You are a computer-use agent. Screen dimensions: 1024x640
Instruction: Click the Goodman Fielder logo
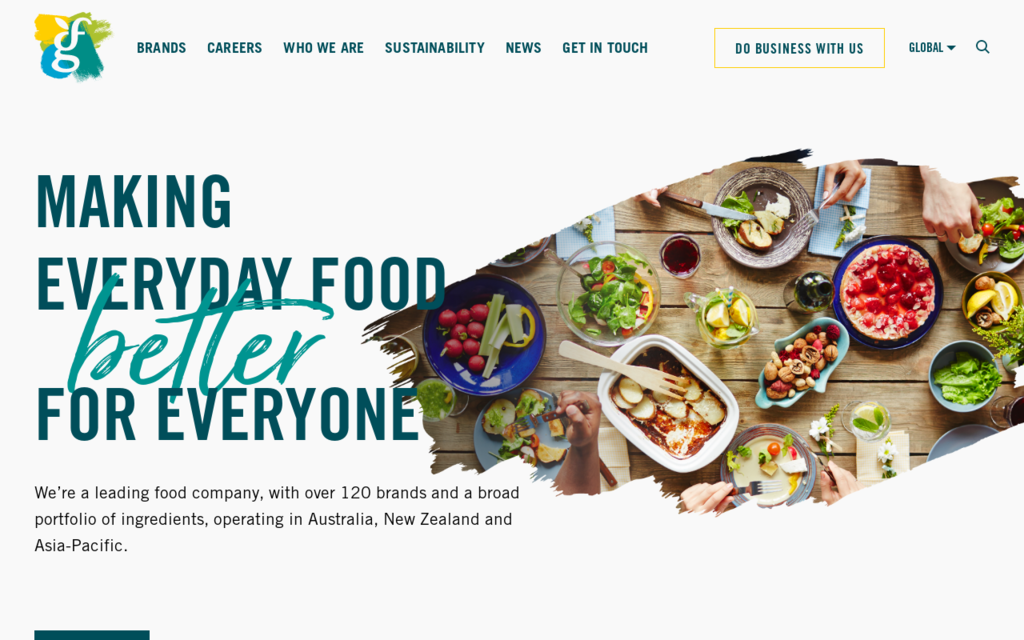[73, 46]
